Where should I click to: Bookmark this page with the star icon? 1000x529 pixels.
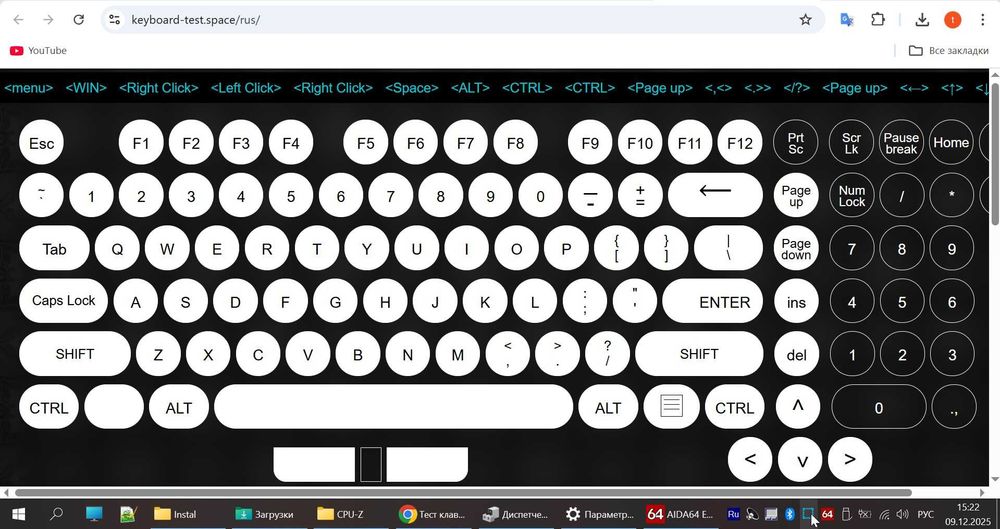click(805, 20)
